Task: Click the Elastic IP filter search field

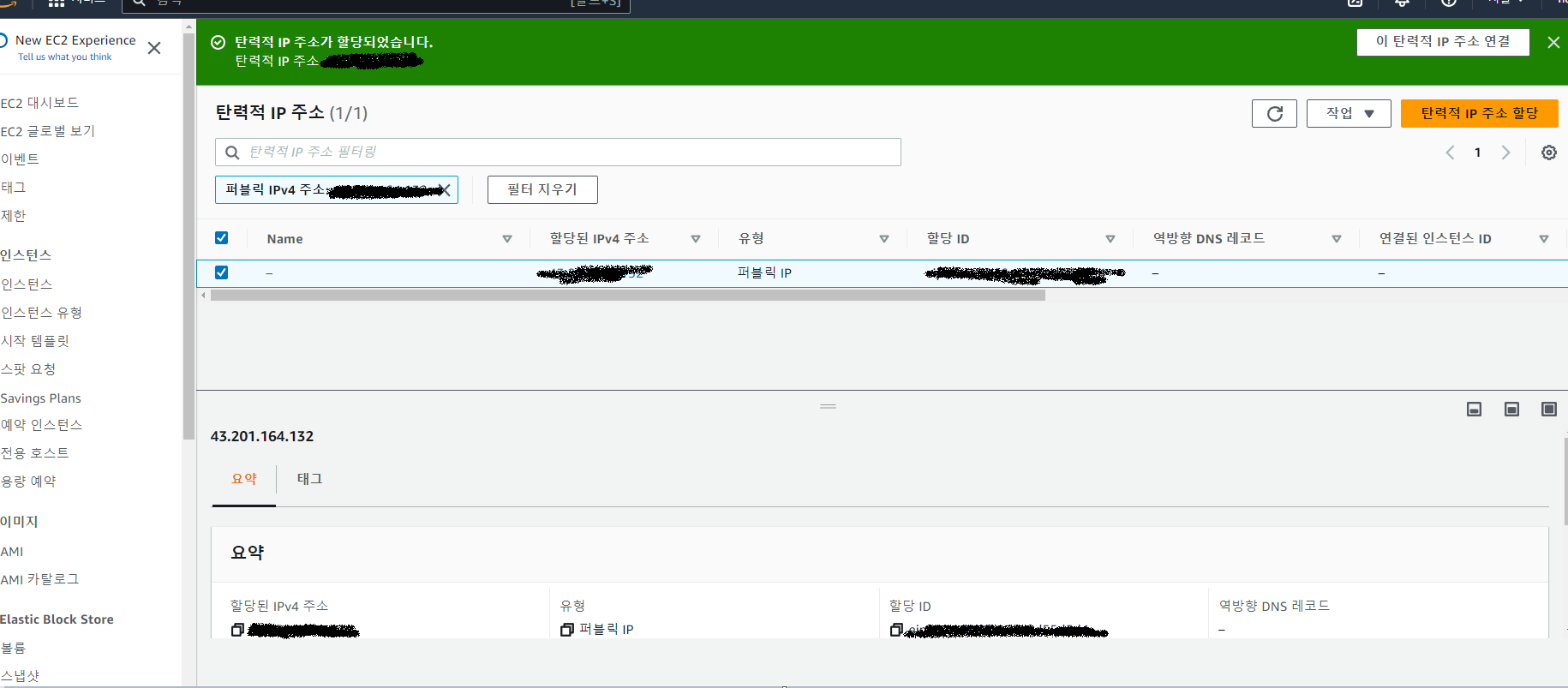Action: point(558,153)
